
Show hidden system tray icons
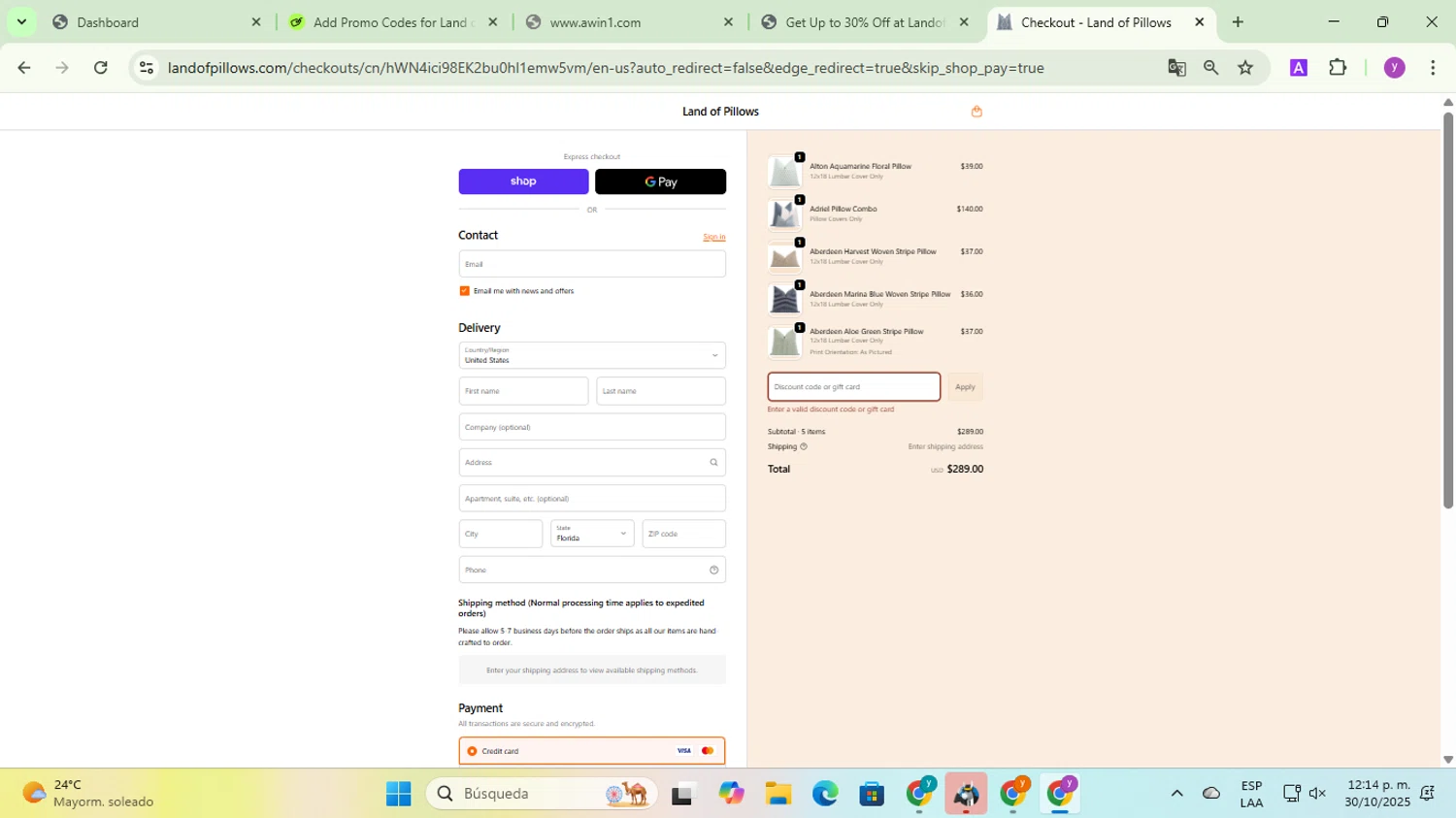tap(1176, 794)
